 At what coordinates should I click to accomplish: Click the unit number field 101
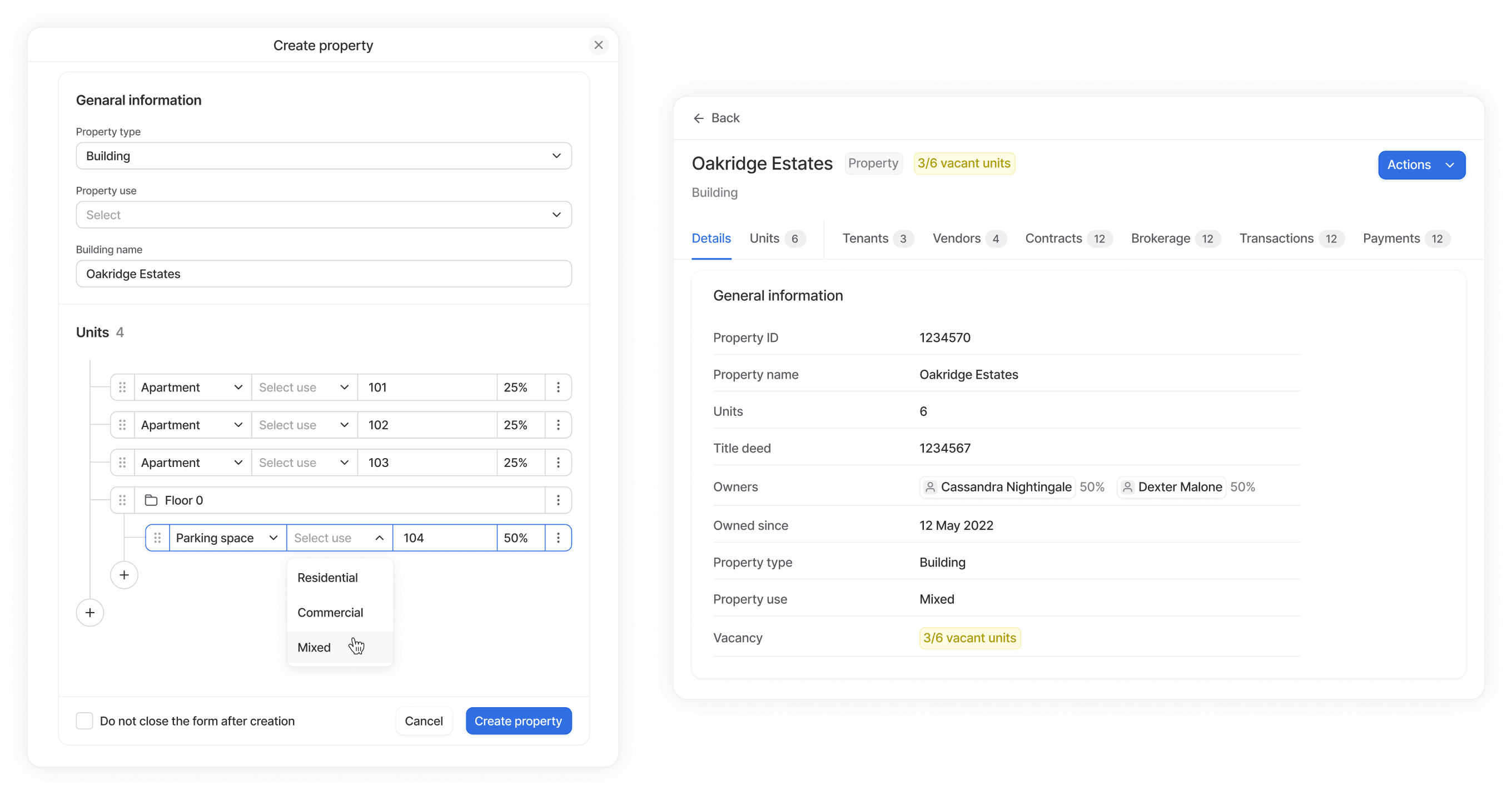427,387
